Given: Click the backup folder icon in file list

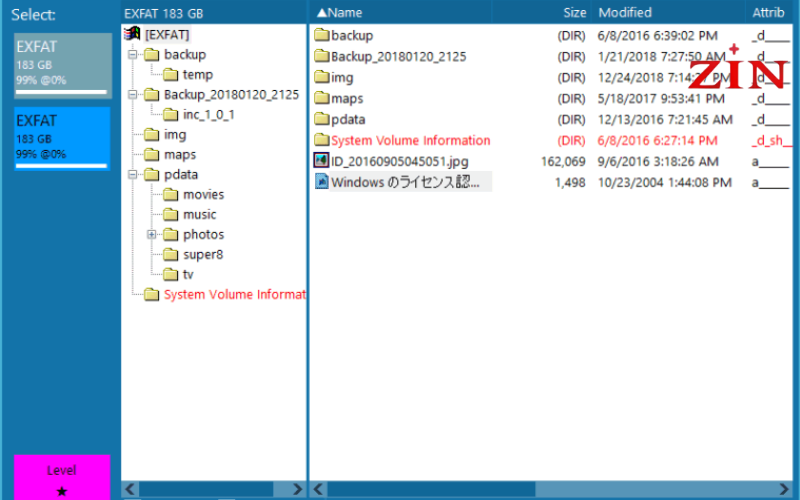Looking at the screenshot, I should [321, 35].
